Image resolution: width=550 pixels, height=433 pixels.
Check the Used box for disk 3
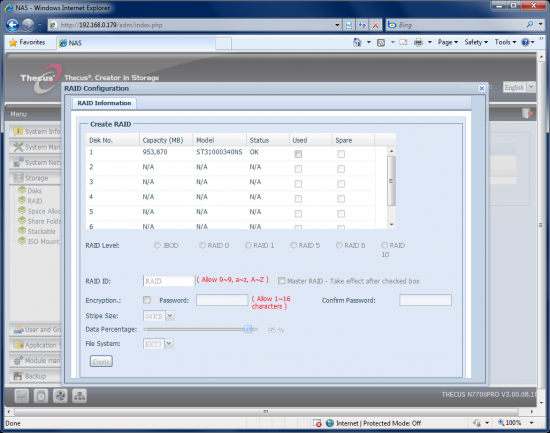pyautogui.click(x=298, y=184)
